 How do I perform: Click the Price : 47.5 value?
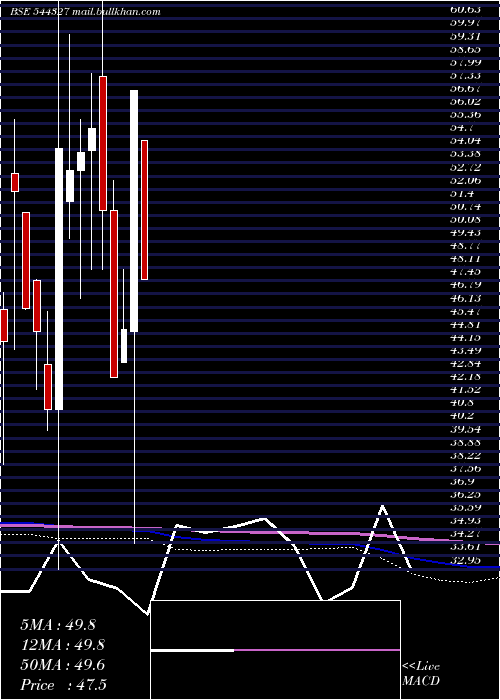(x=63, y=685)
